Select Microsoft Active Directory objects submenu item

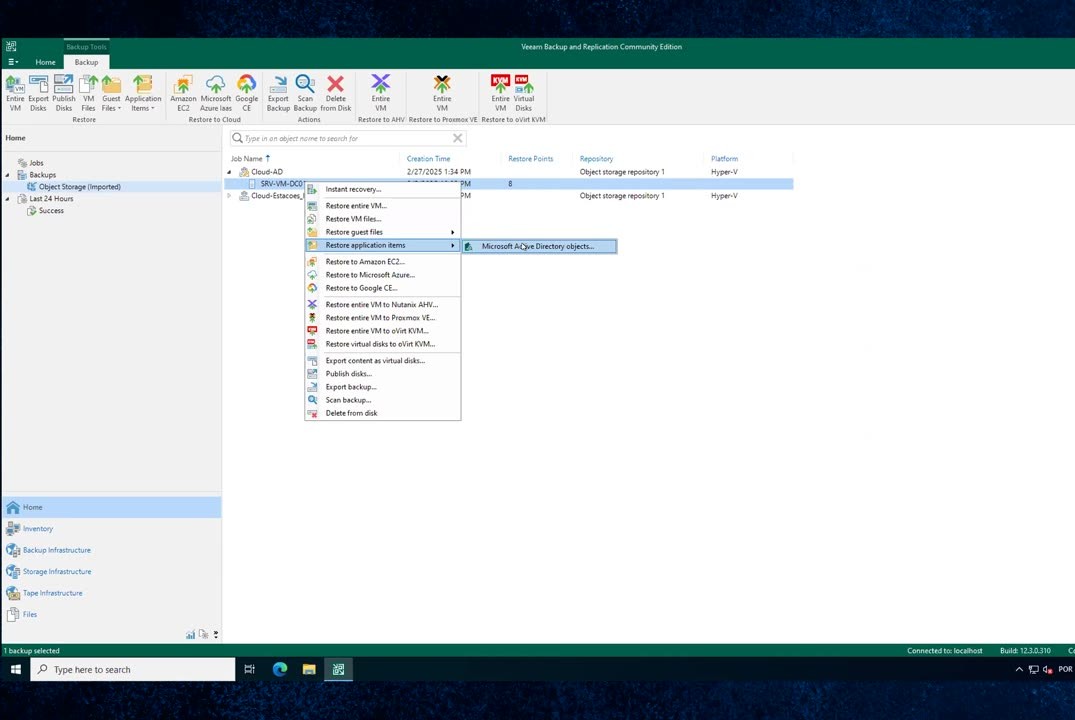[539, 246]
